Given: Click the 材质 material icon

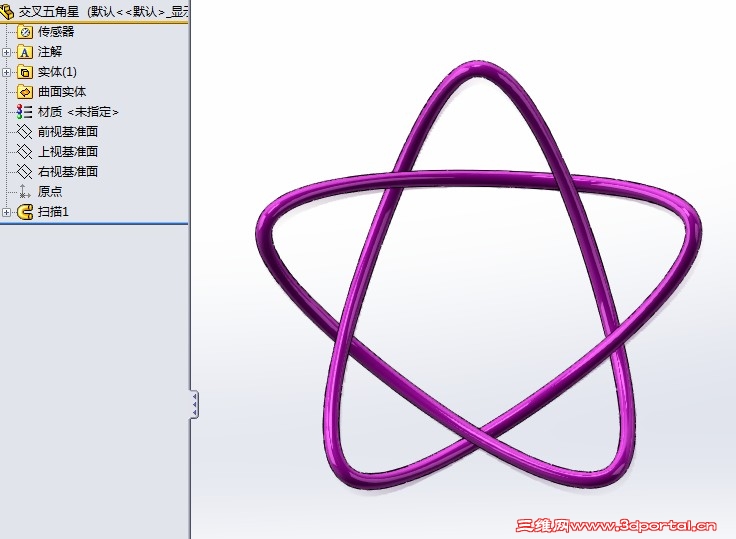Looking at the screenshot, I should click(x=24, y=112).
